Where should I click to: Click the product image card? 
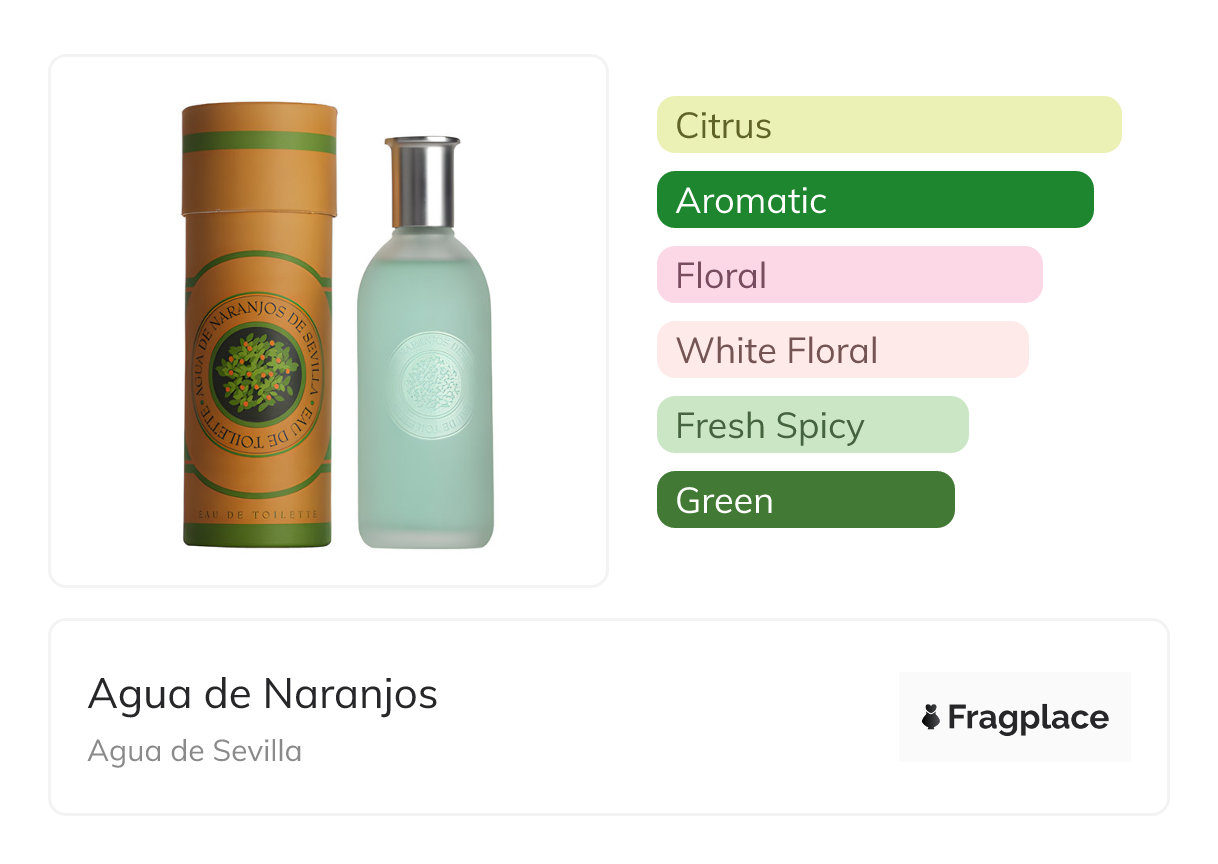(329, 321)
